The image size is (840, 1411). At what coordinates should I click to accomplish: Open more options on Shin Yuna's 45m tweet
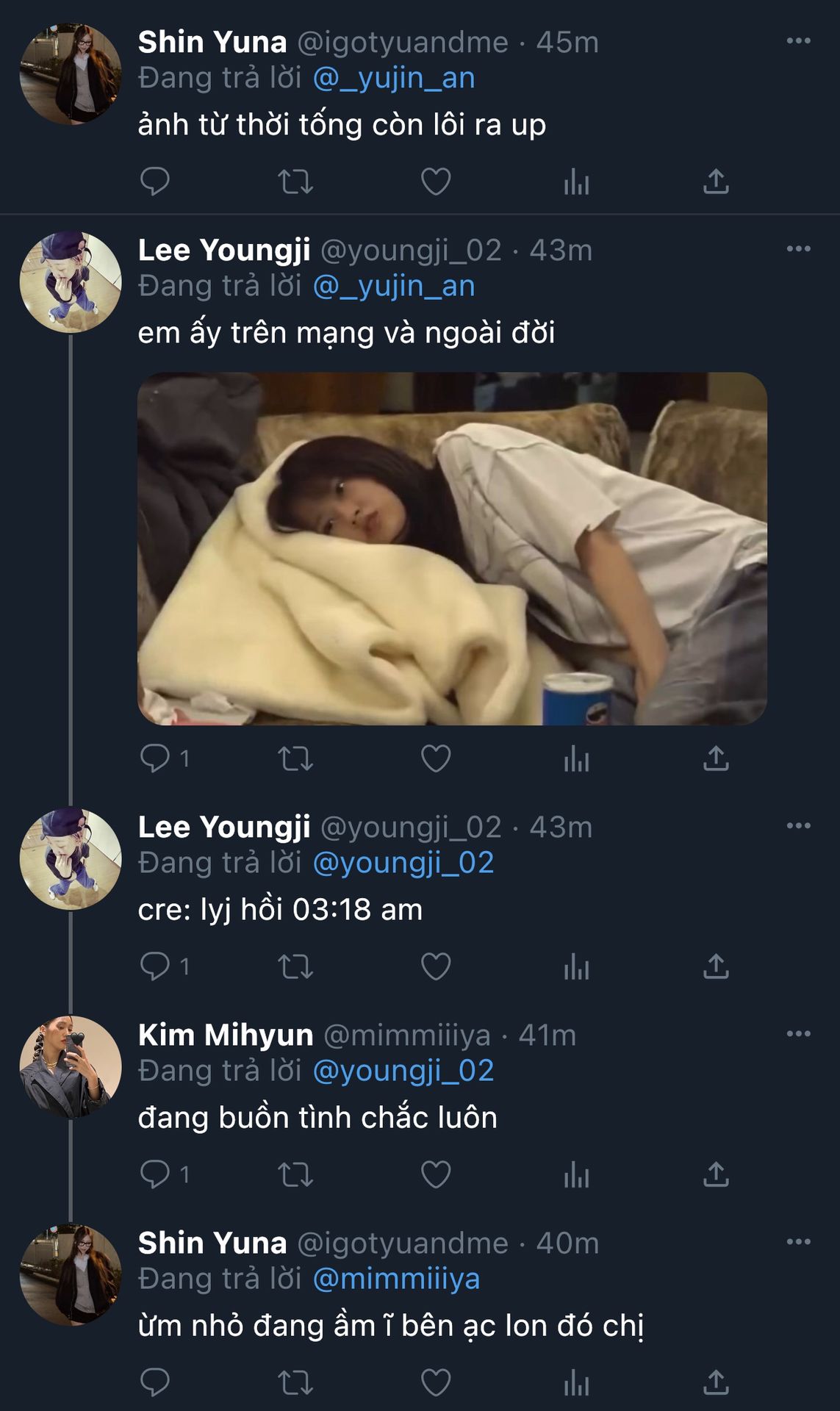tap(798, 40)
